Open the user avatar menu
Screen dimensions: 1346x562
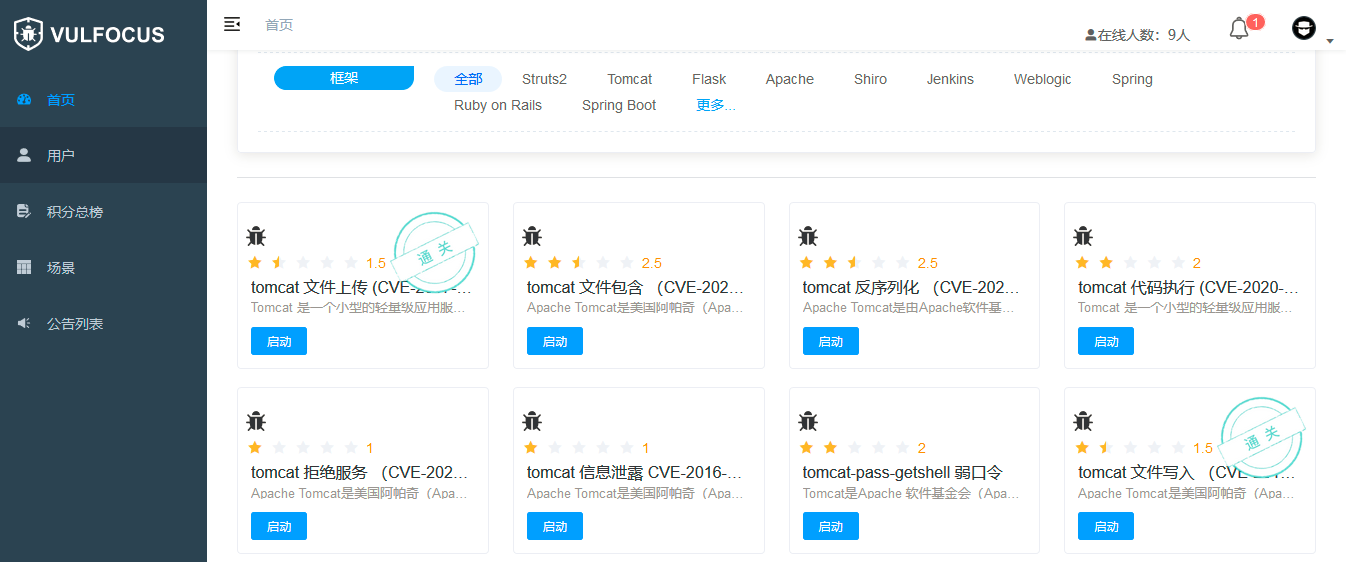coord(1303,28)
